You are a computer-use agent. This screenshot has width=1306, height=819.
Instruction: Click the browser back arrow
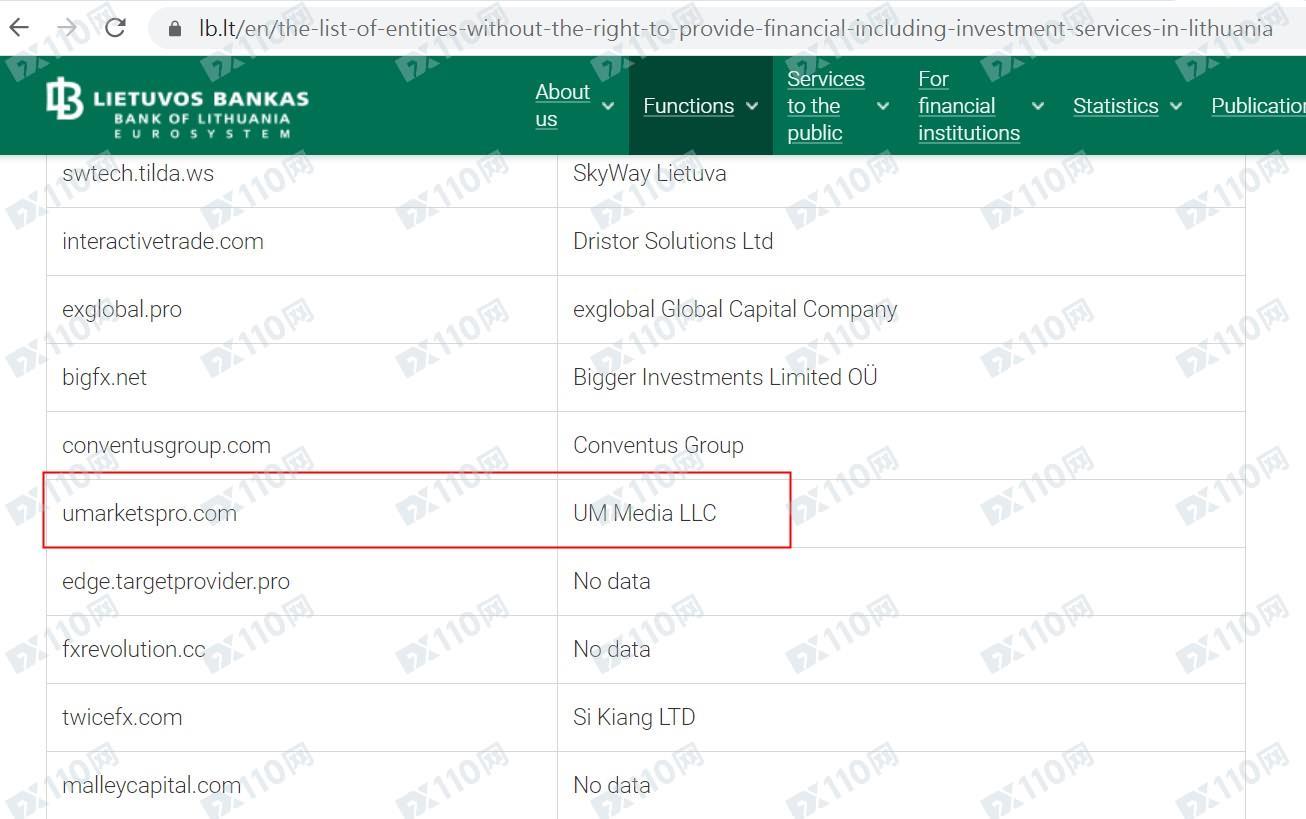(x=19, y=27)
